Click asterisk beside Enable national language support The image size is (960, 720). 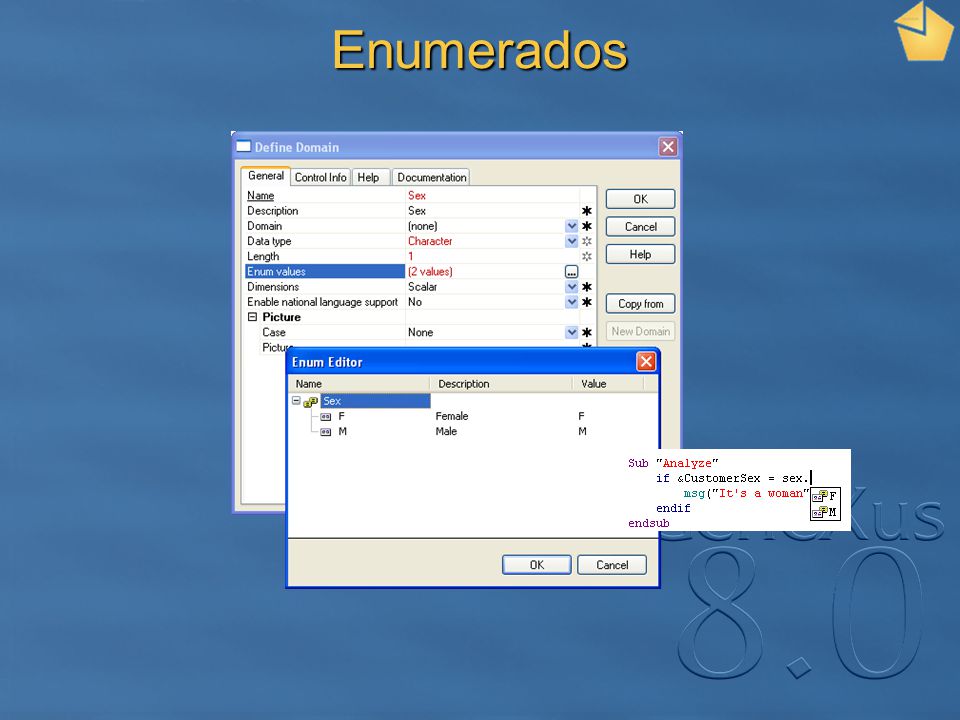[x=587, y=302]
